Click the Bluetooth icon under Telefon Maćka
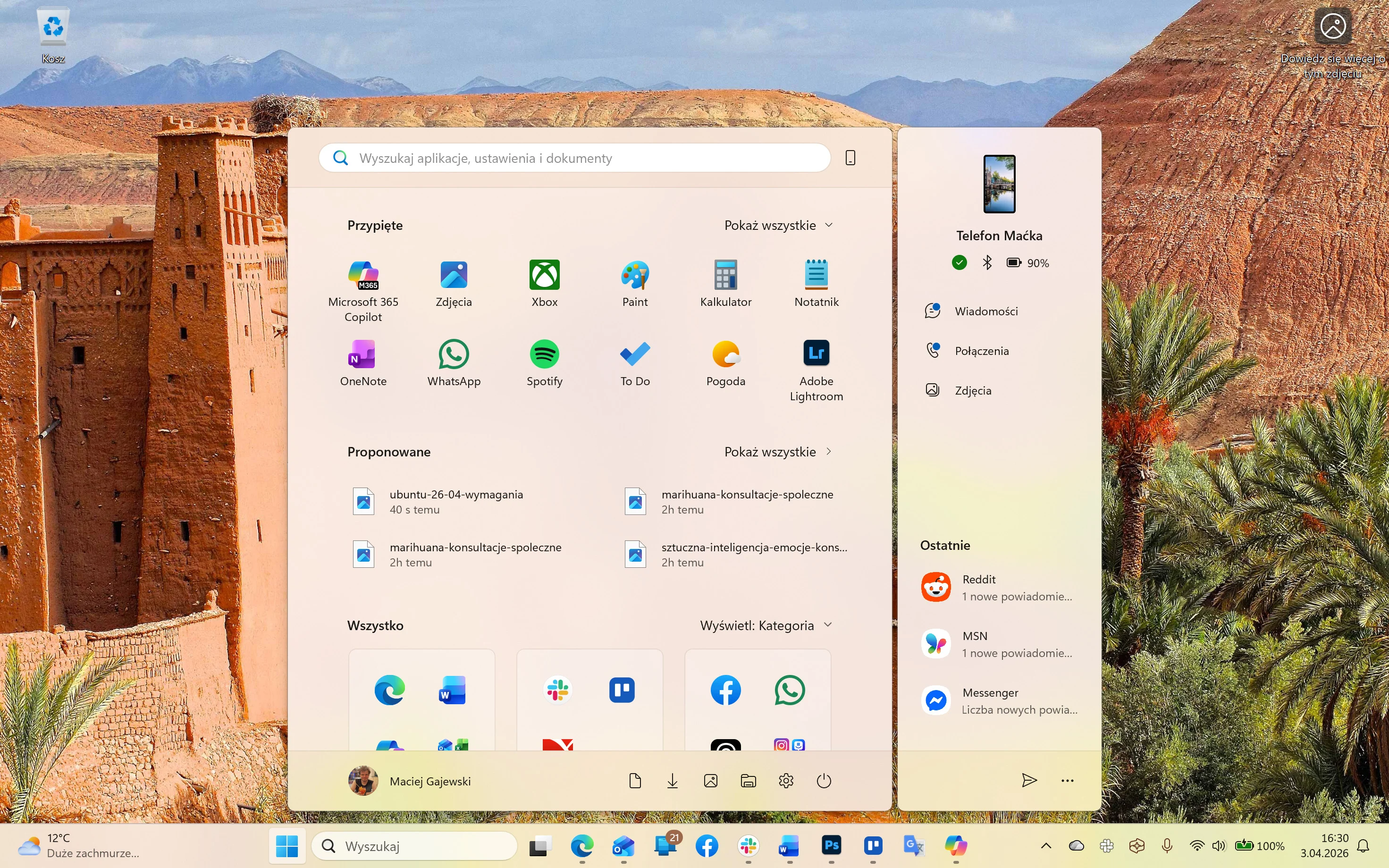Screen dimensions: 1389x868 pos(987,263)
